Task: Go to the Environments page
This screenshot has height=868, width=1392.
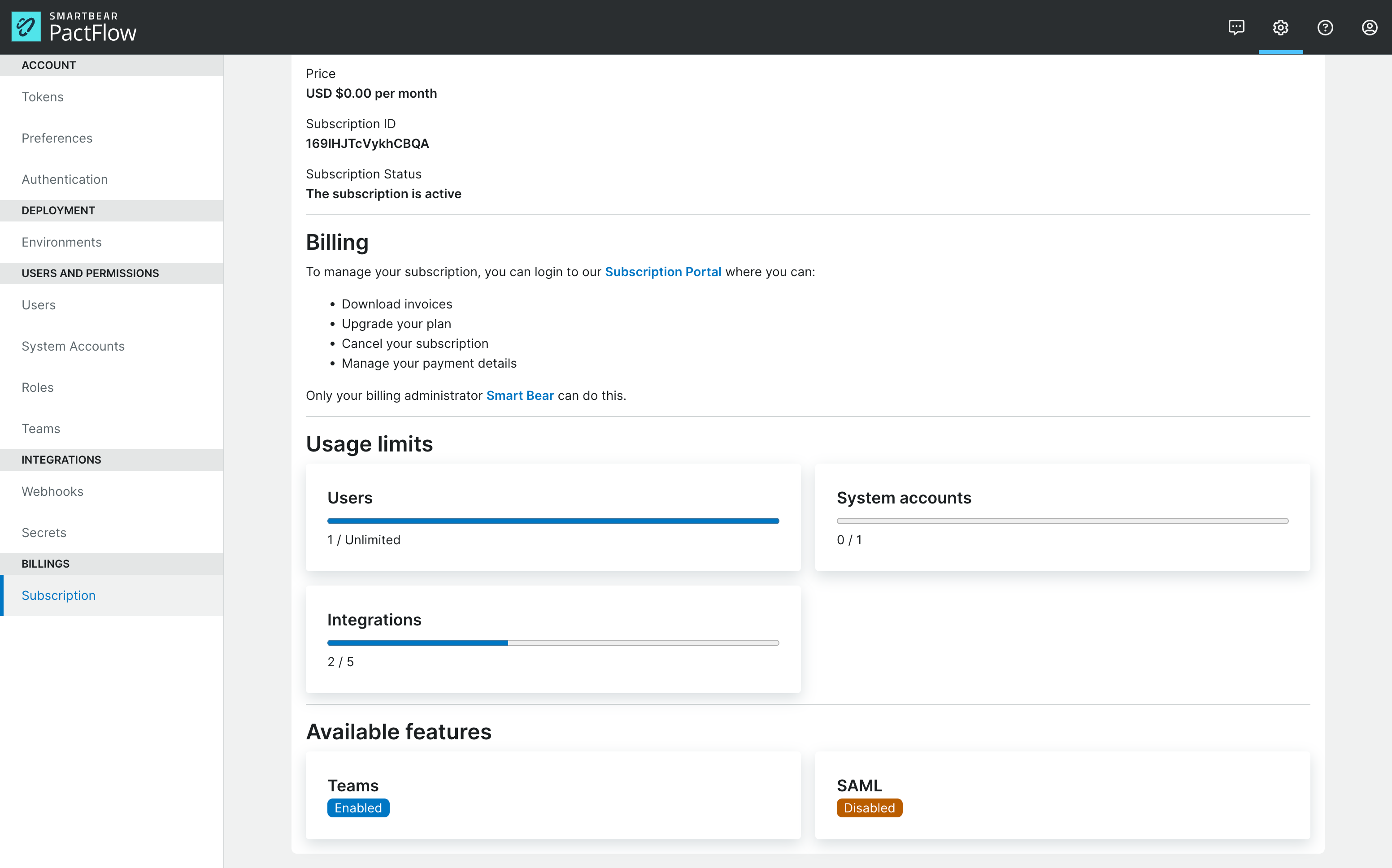Action: [61, 242]
